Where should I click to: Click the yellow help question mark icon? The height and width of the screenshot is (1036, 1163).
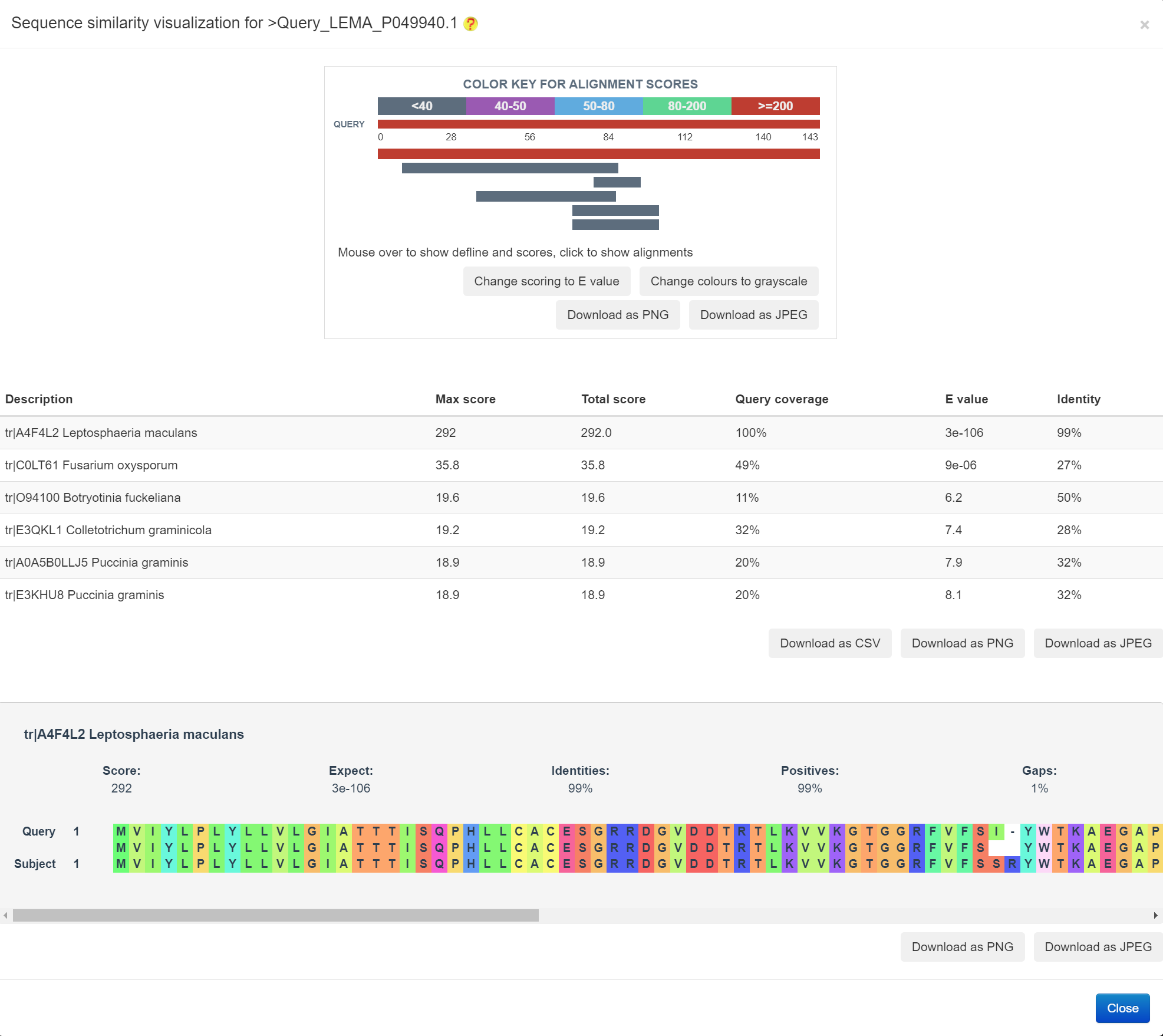[470, 24]
